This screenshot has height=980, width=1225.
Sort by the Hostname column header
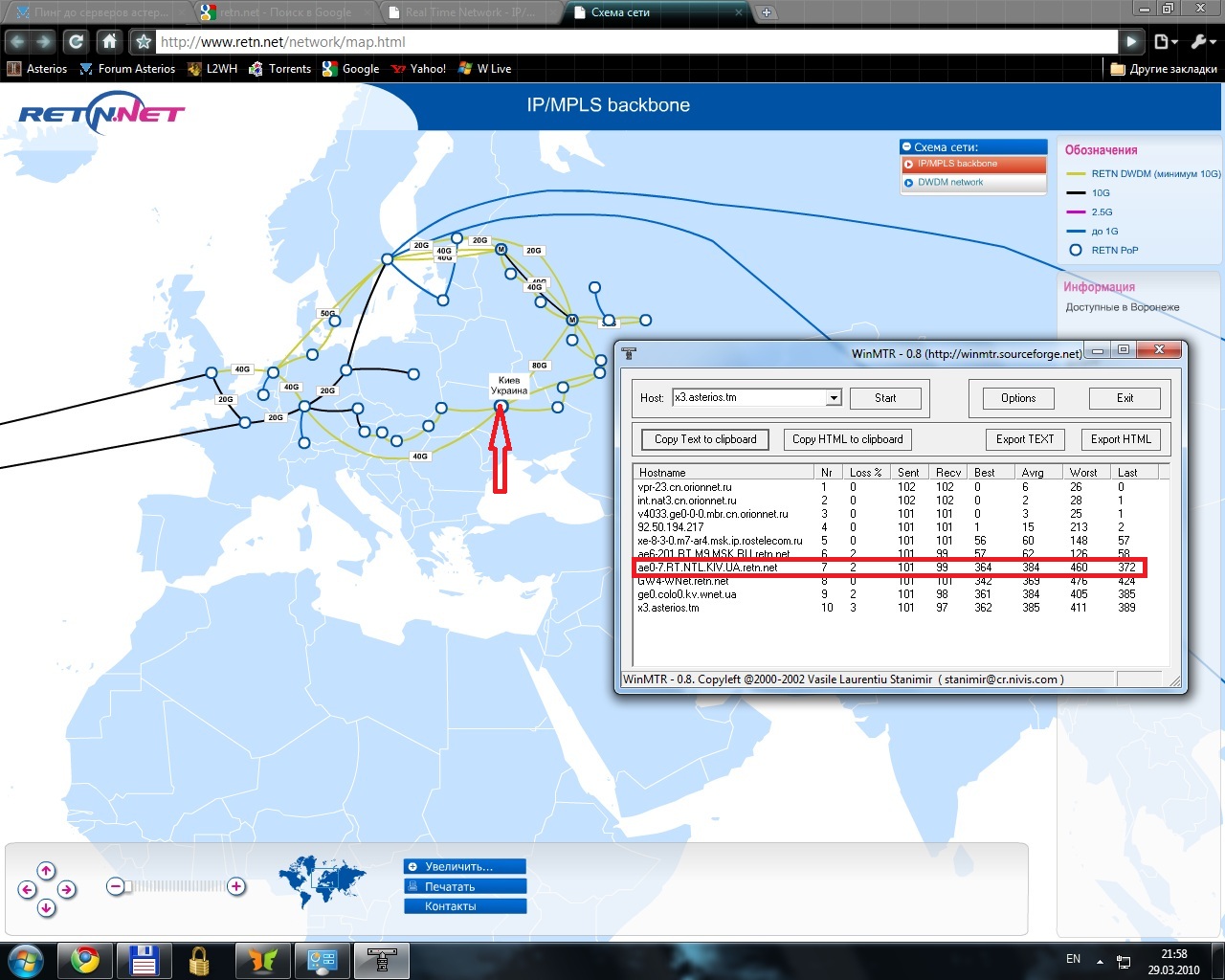724,472
